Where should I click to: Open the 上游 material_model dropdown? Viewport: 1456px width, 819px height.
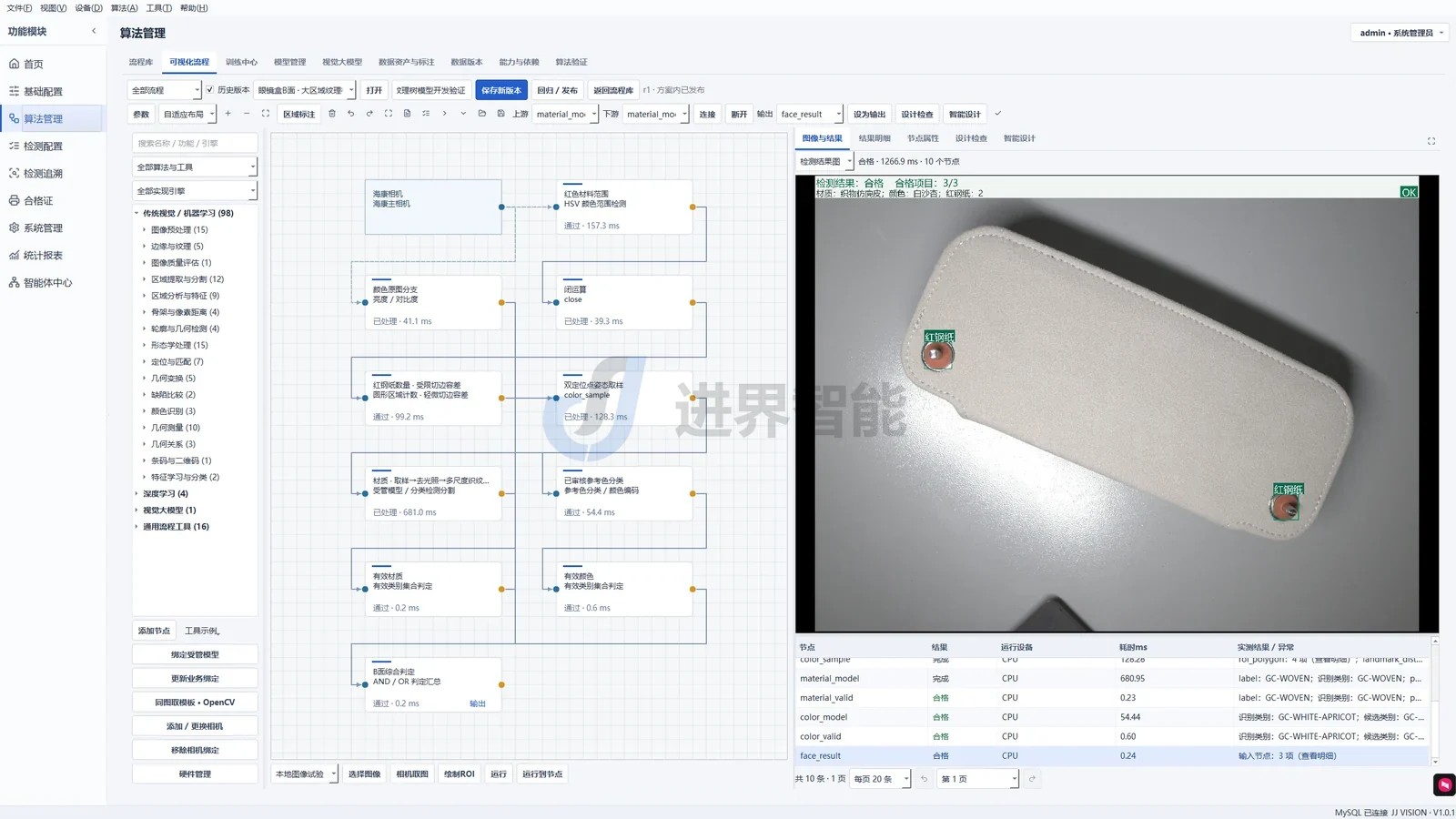565,115
